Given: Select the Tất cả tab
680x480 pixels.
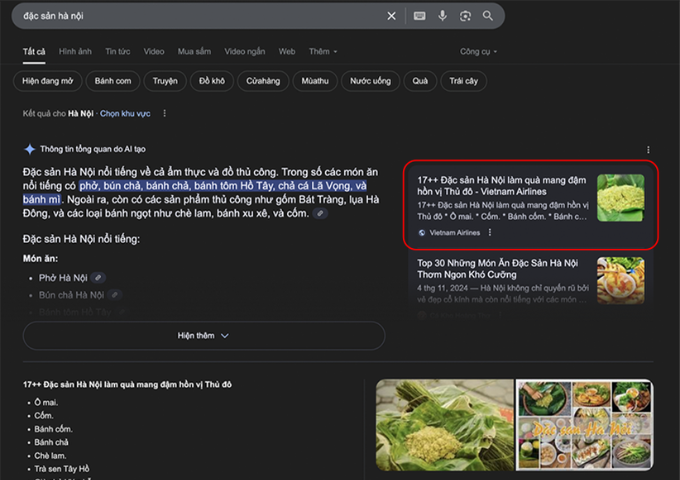Looking at the screenshot, I should click(x=34, y=52).
